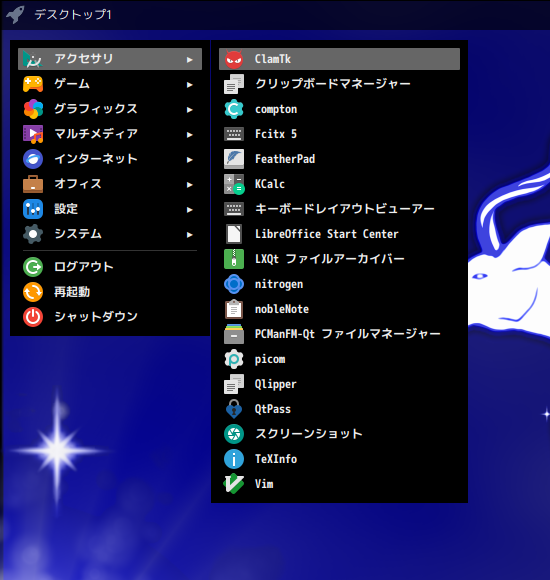This screenshot has height=580, width=550.
Task: Click the 設定 blue sliders icon
Action: click(33, 209)
